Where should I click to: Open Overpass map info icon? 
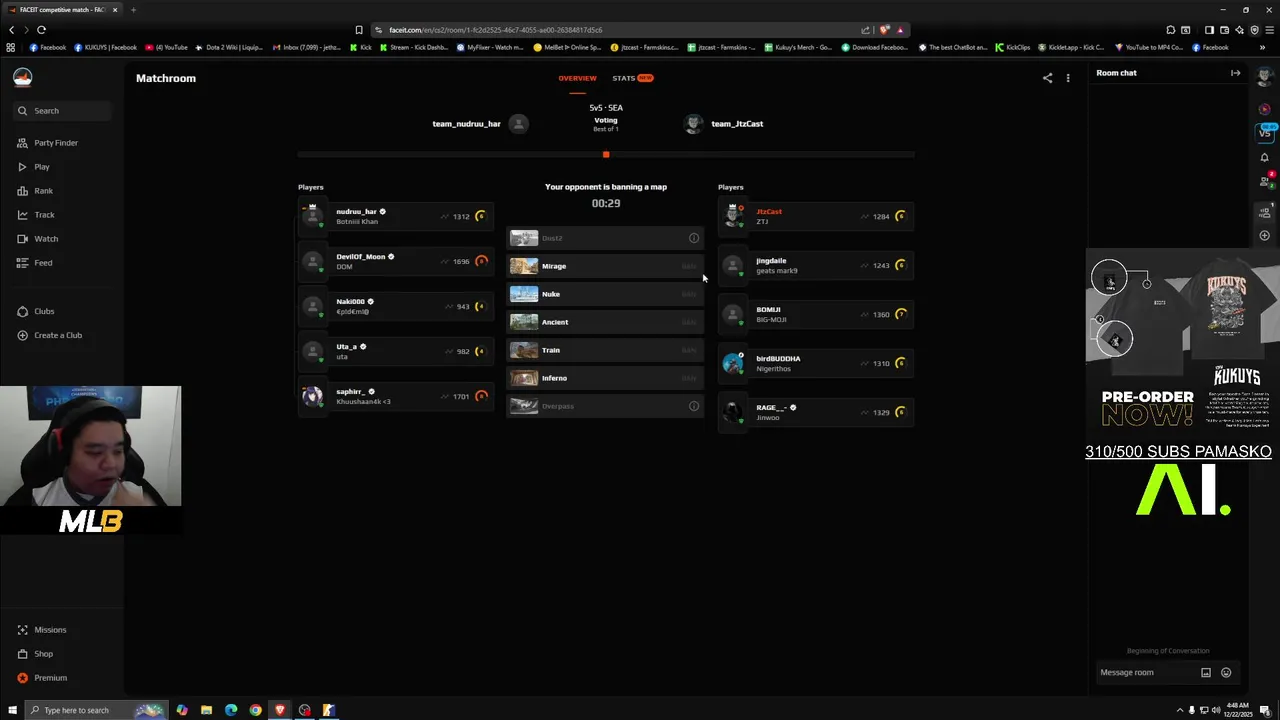[x=694, y=406]
